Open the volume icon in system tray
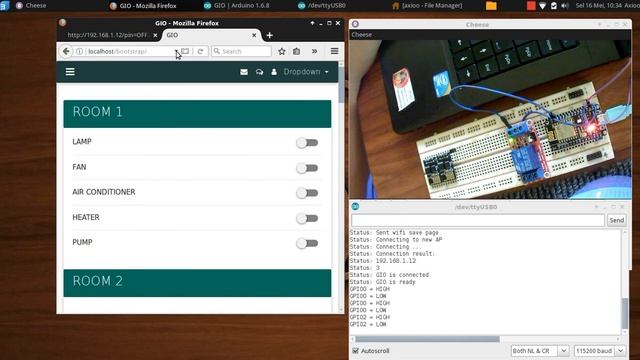Viewport: 640px width, 360px height. tap(565, 6)
